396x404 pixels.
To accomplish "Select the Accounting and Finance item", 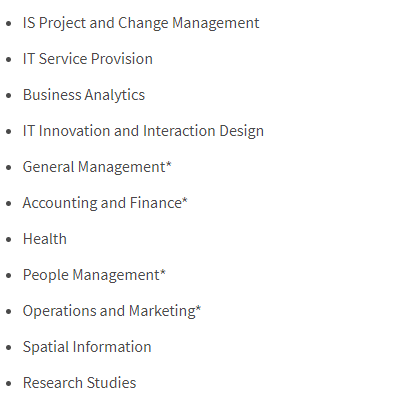I will coord(105,203).
